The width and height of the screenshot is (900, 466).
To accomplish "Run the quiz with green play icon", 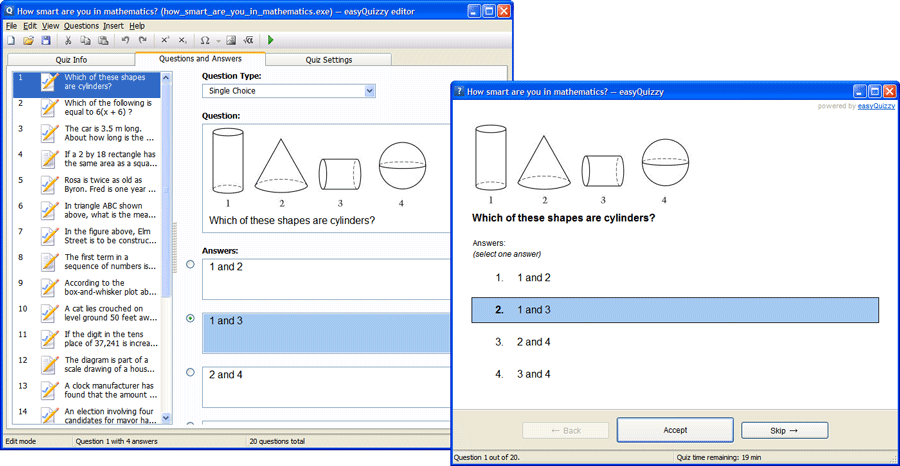I will pyautogui.click(x=271, y=41).
